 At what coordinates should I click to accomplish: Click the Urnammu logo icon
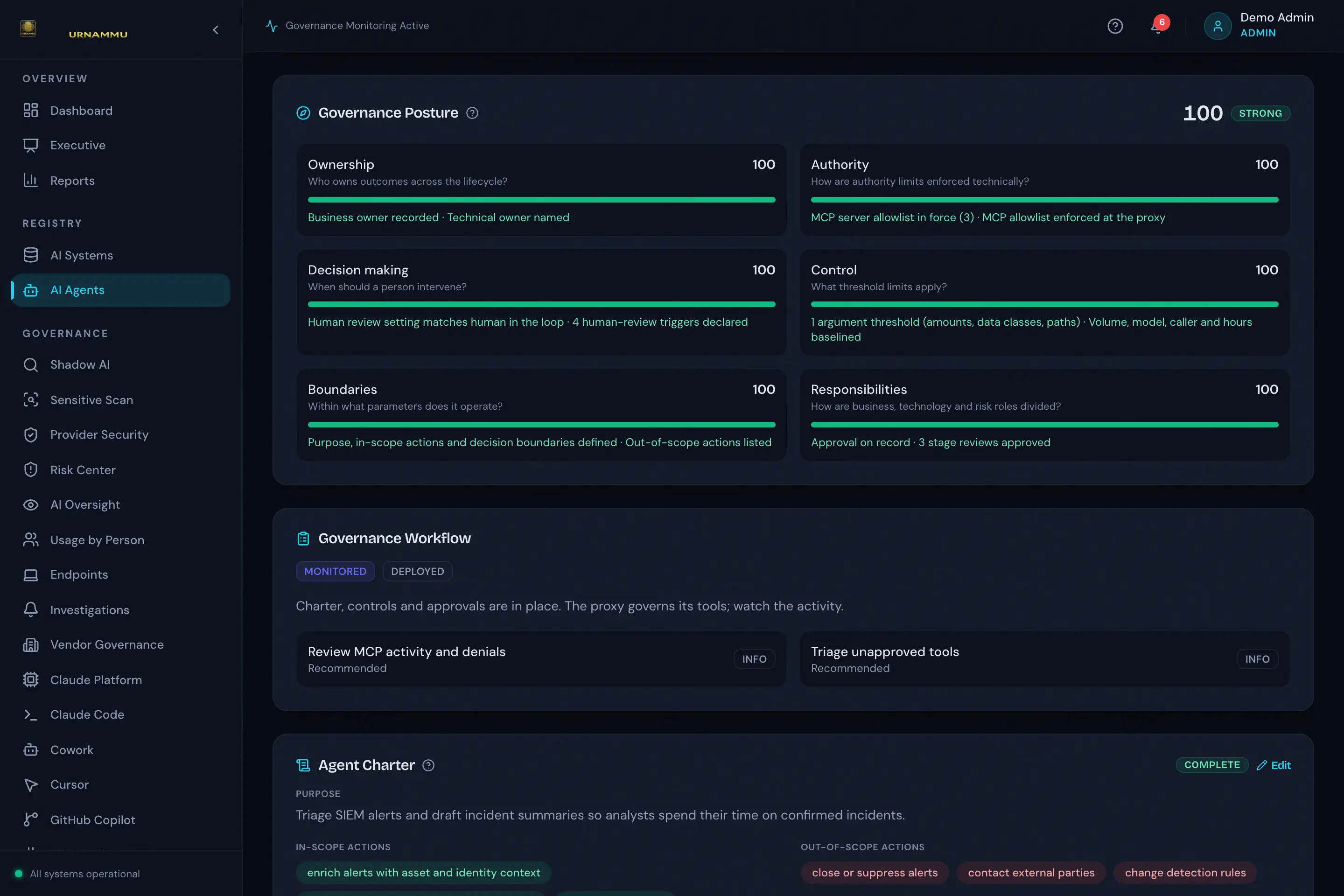click(x=28, y=28)
